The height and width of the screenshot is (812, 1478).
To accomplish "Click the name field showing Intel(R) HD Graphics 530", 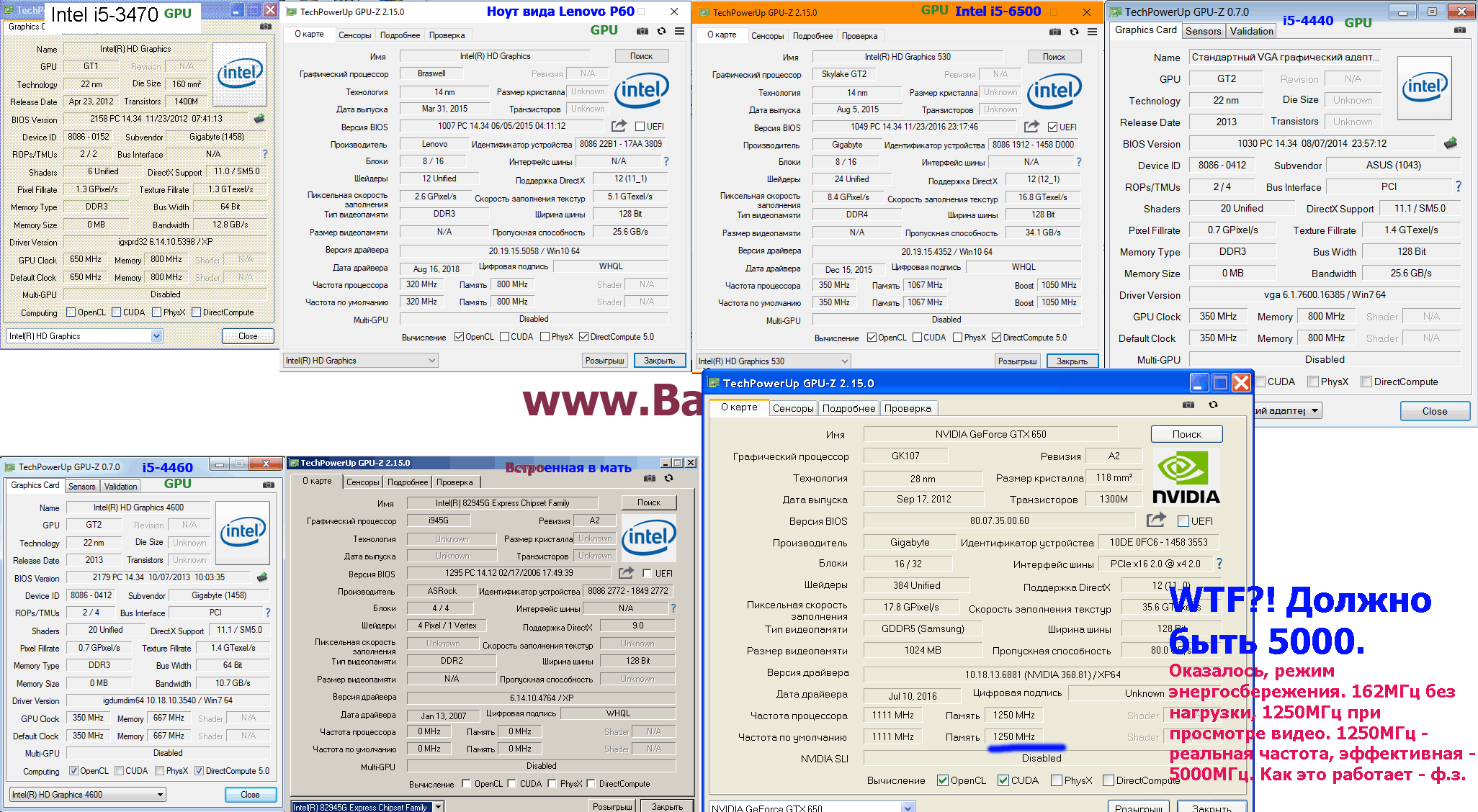I will point(908,57).
